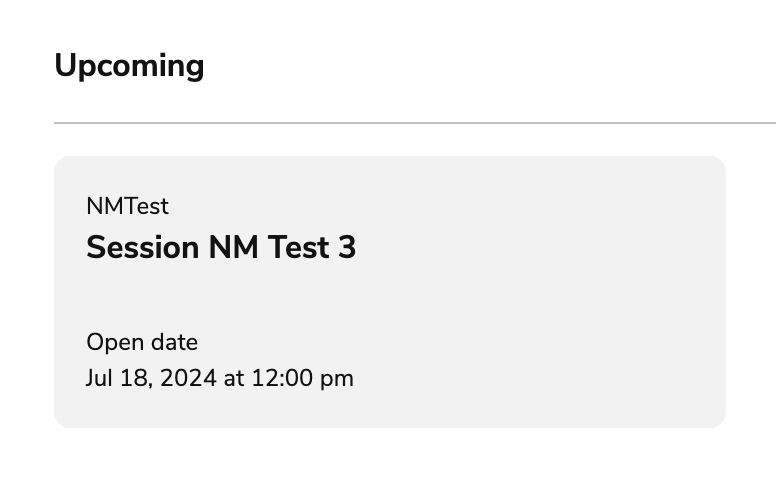Screen dimensions: 776x500
Task: Click "Jul 18" in the open date line
Action: click(115, 379)
